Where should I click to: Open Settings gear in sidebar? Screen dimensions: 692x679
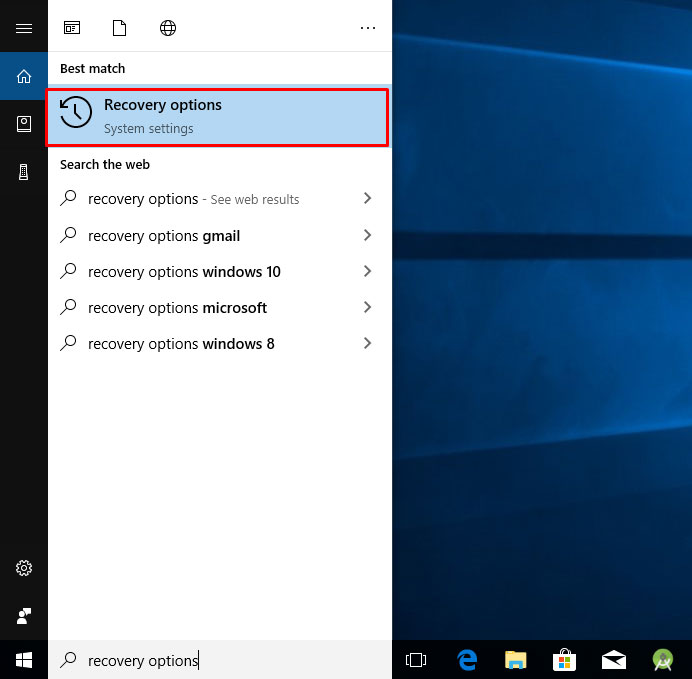point(24,568)
